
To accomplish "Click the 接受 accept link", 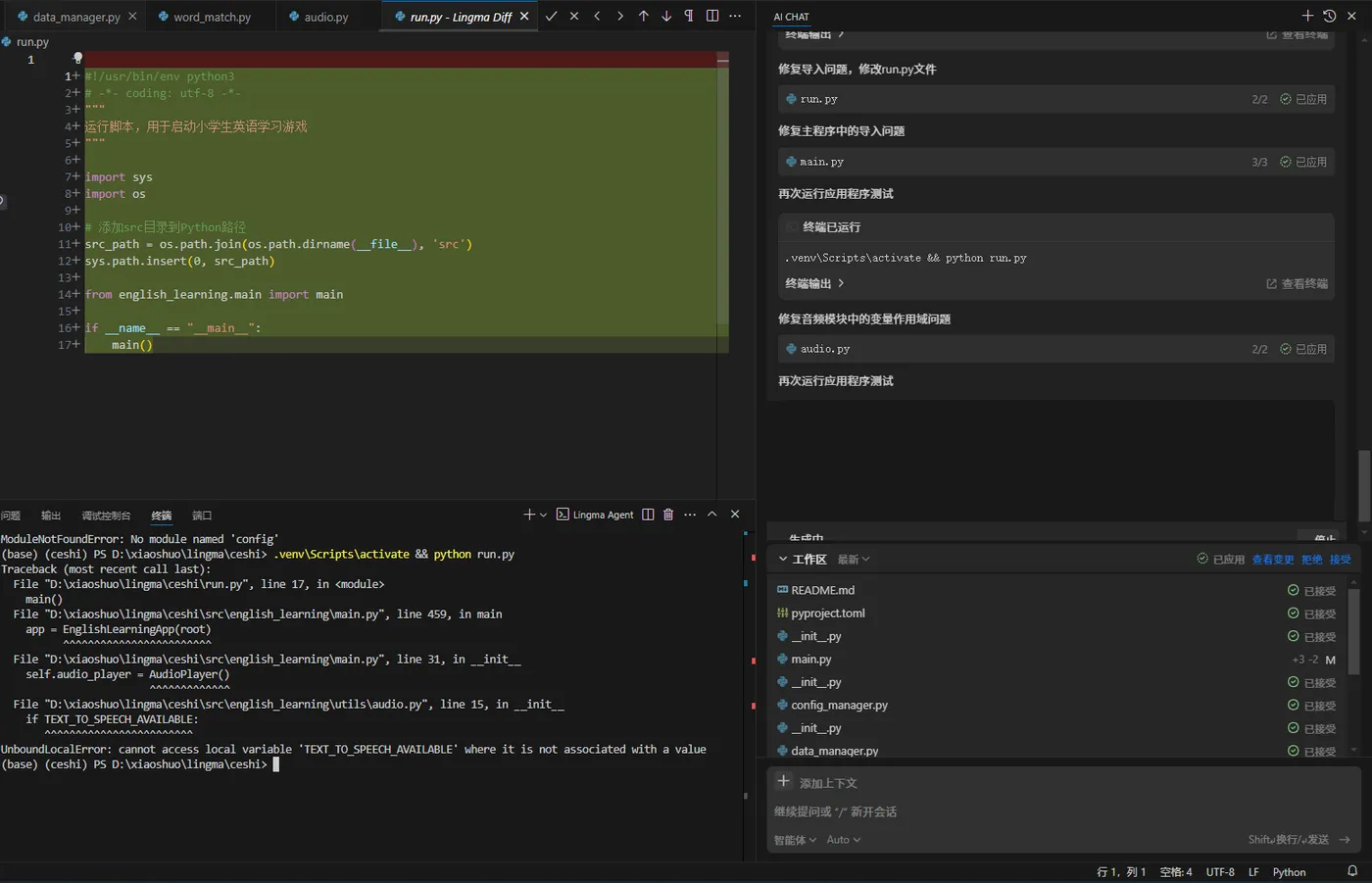I will [1341, 560].
